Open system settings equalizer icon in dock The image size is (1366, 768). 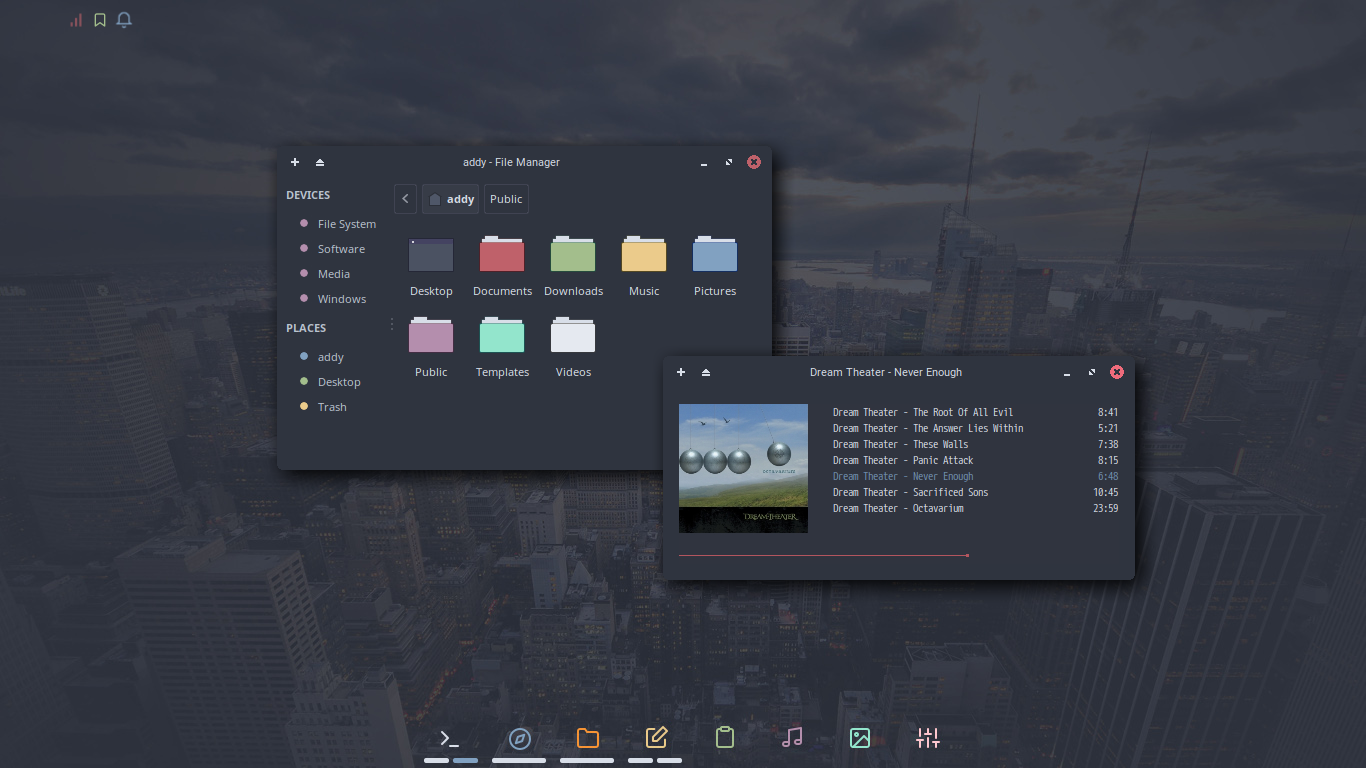pyautogui.click(x=928, y=737)
